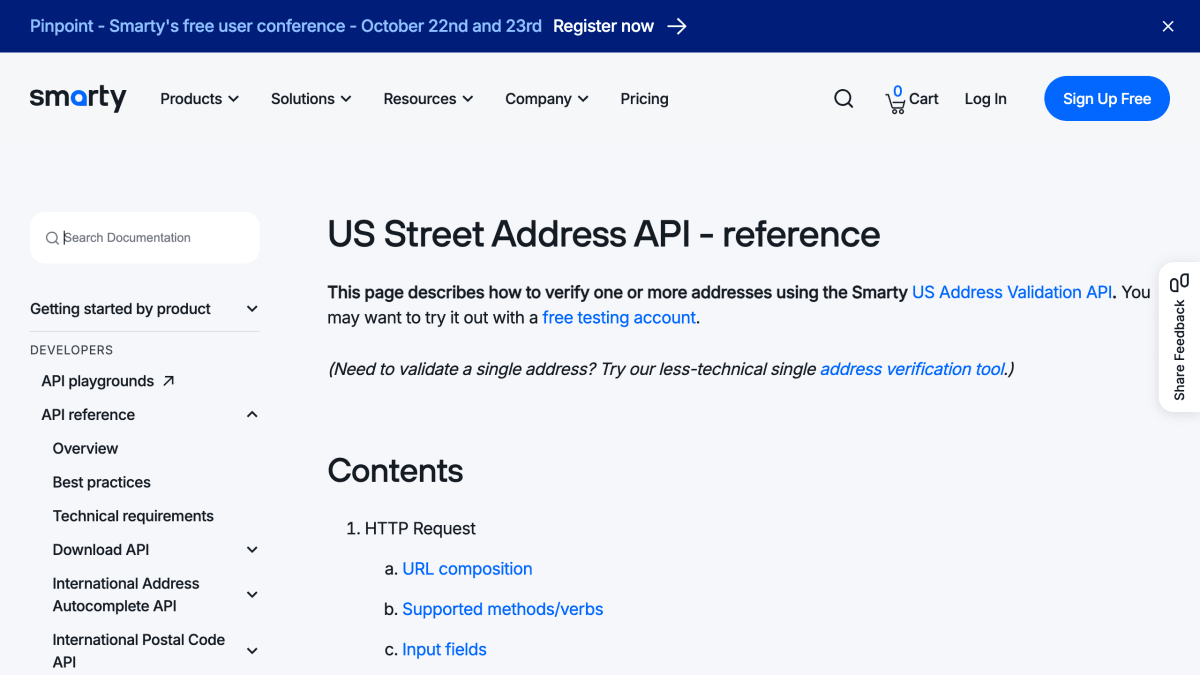Screen dimensions: 1200x675
Task: Open the Products menu
Action: point(200,99)
